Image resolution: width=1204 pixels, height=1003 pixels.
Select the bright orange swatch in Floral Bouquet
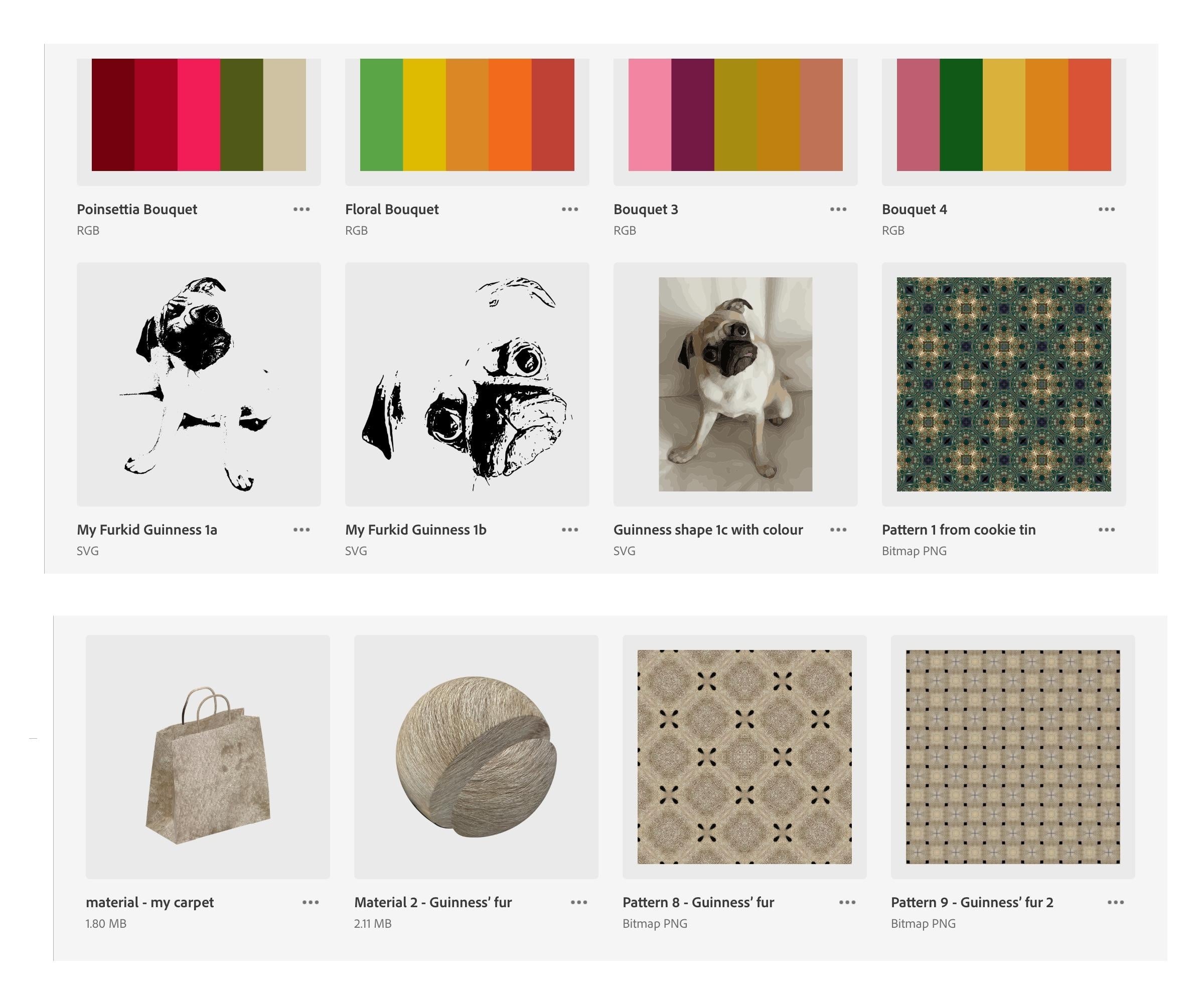point(510,115)
